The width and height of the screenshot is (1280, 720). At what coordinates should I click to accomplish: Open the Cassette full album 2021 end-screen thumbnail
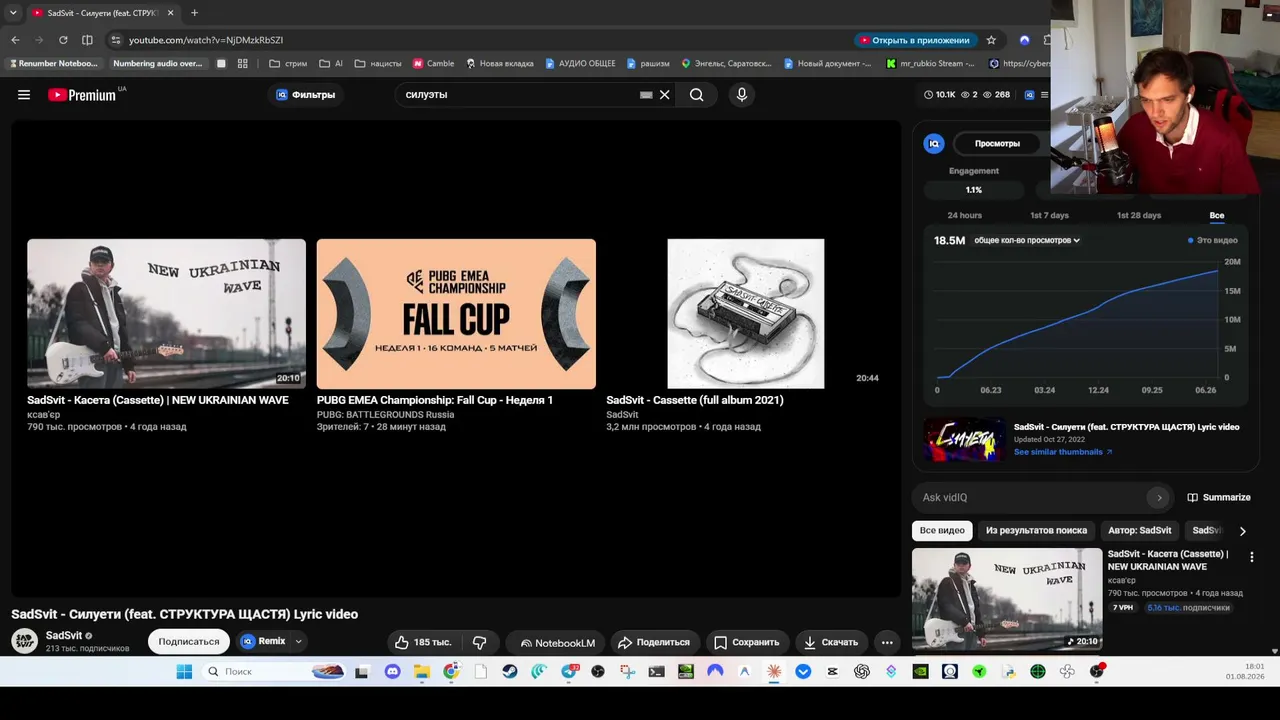coord(746,313)
